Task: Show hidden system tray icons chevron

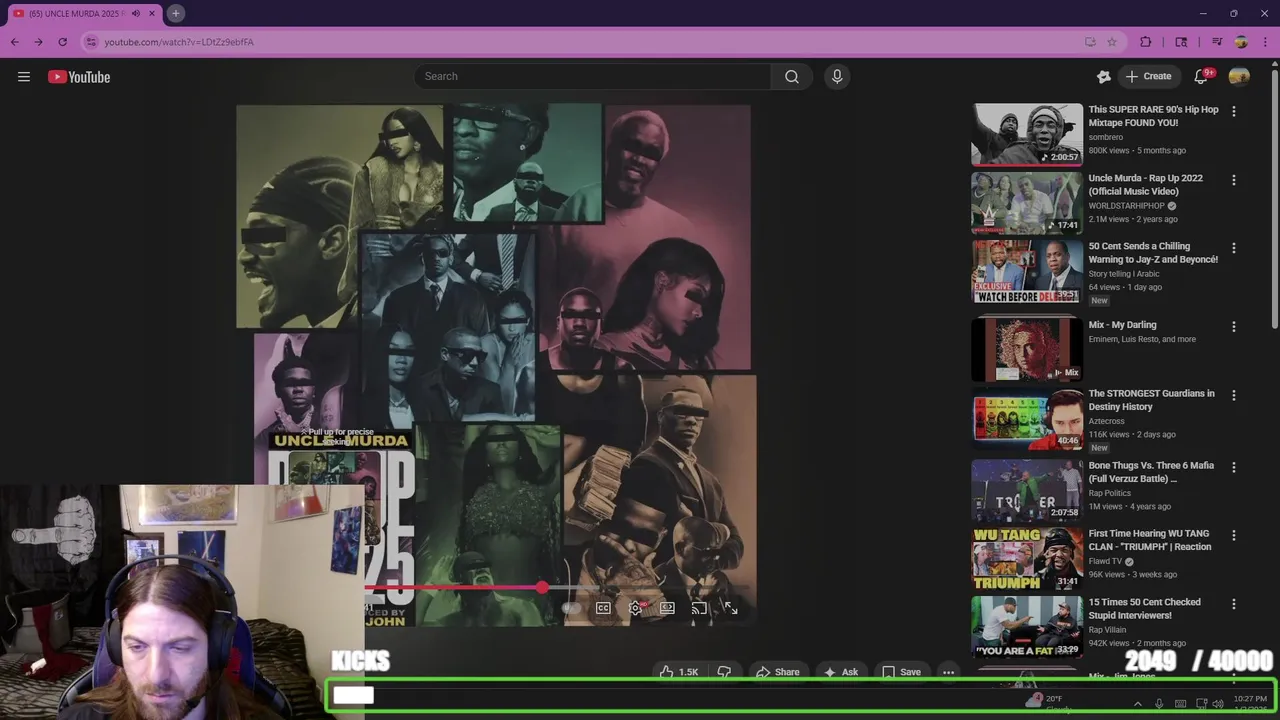Action: [1137, 704]
